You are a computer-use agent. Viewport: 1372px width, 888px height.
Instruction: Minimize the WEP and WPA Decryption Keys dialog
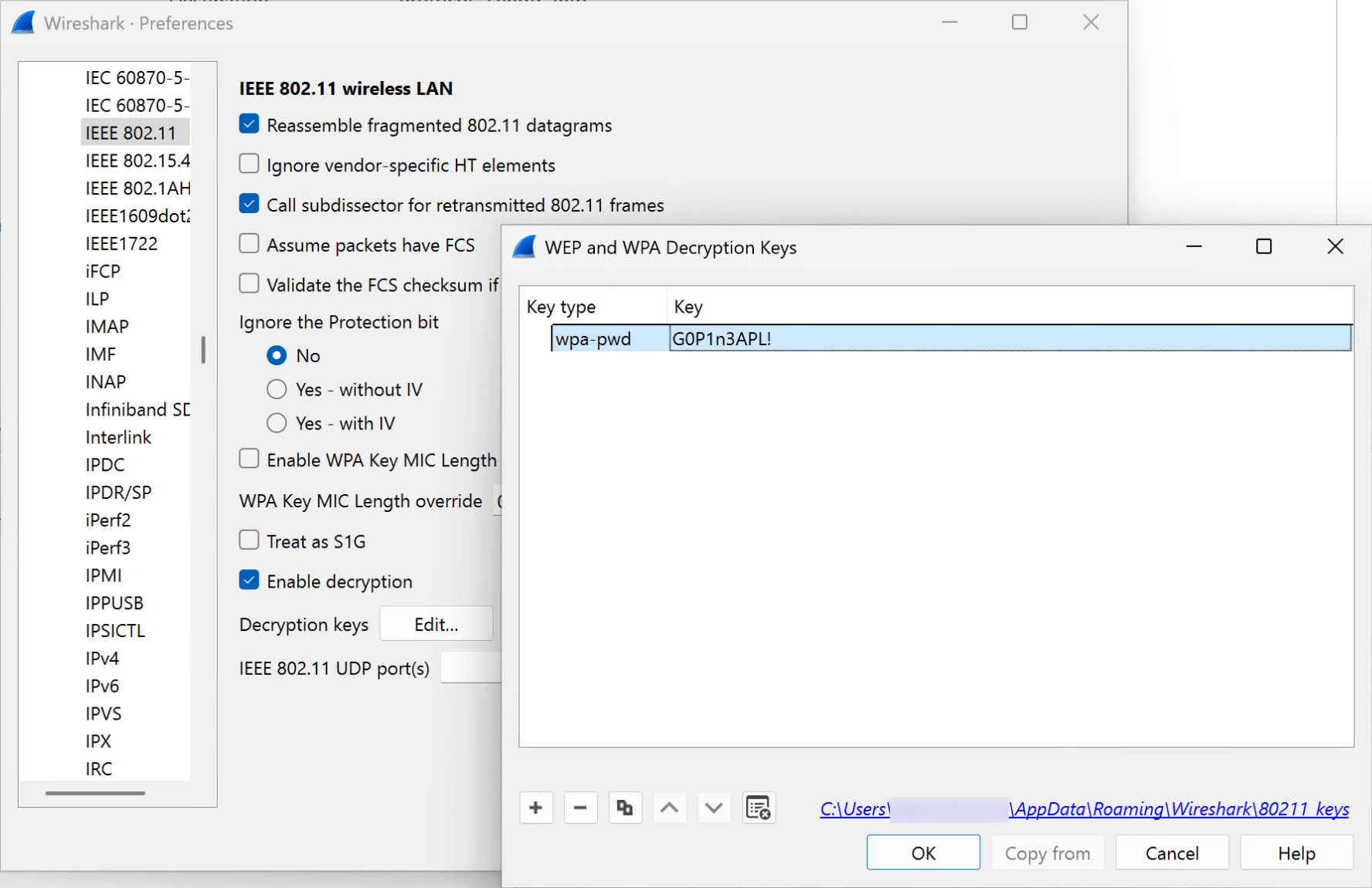(1194, 246)
